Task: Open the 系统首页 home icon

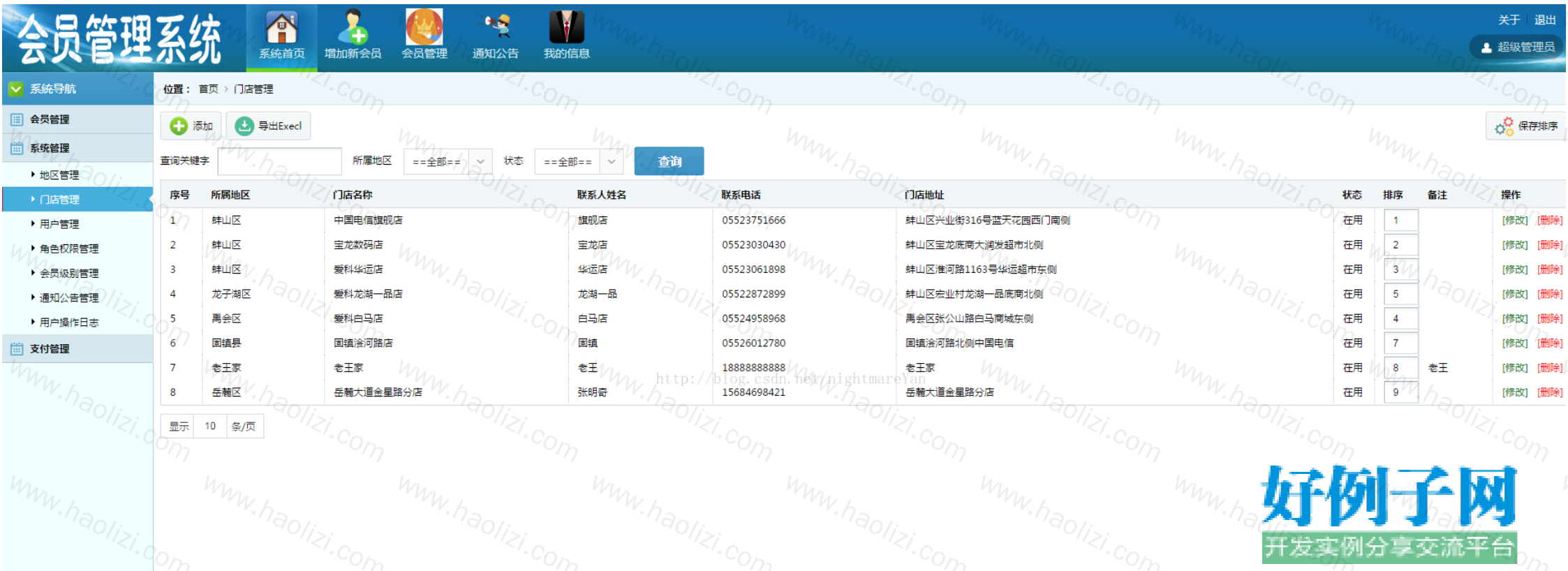Action: point(281,28)
